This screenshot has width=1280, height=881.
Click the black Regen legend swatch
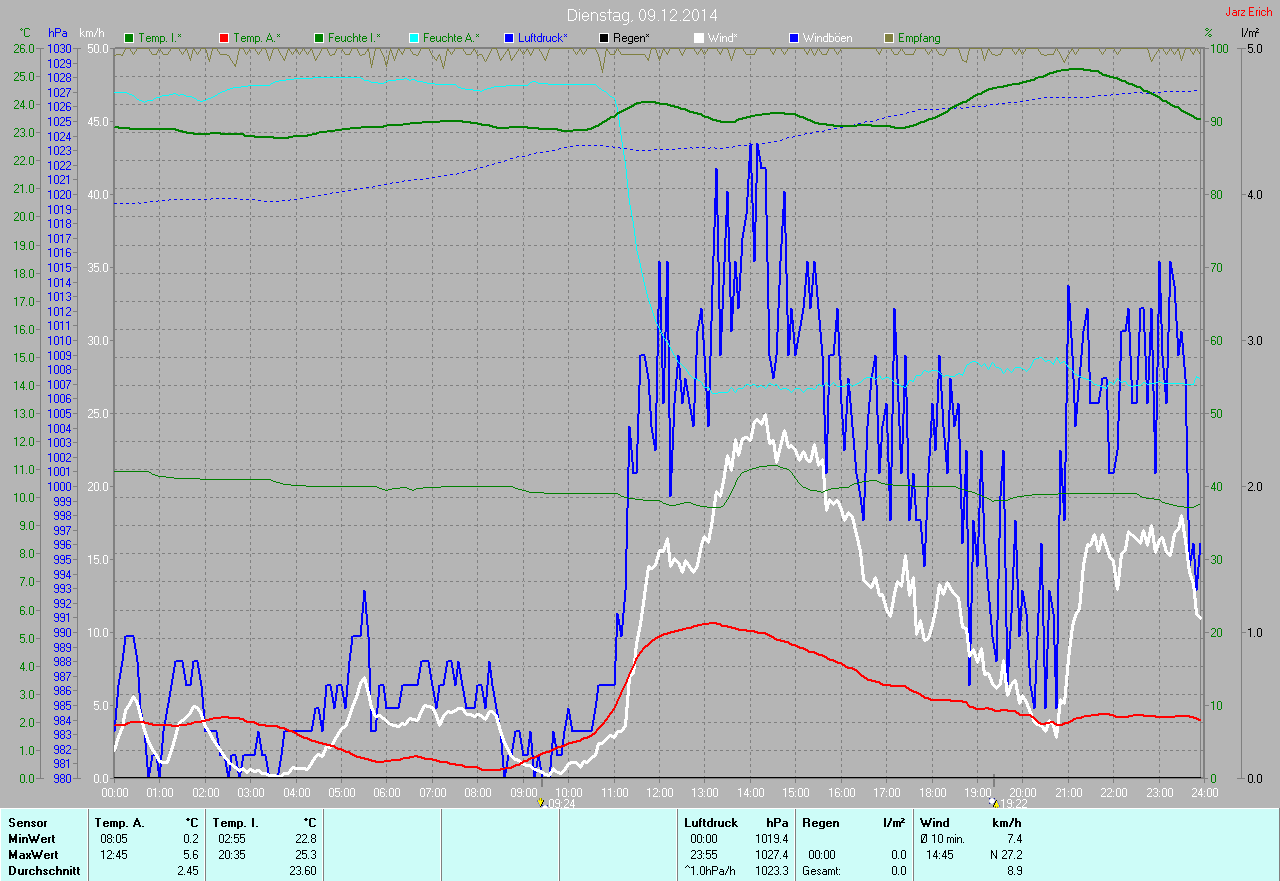click(604, 38)
